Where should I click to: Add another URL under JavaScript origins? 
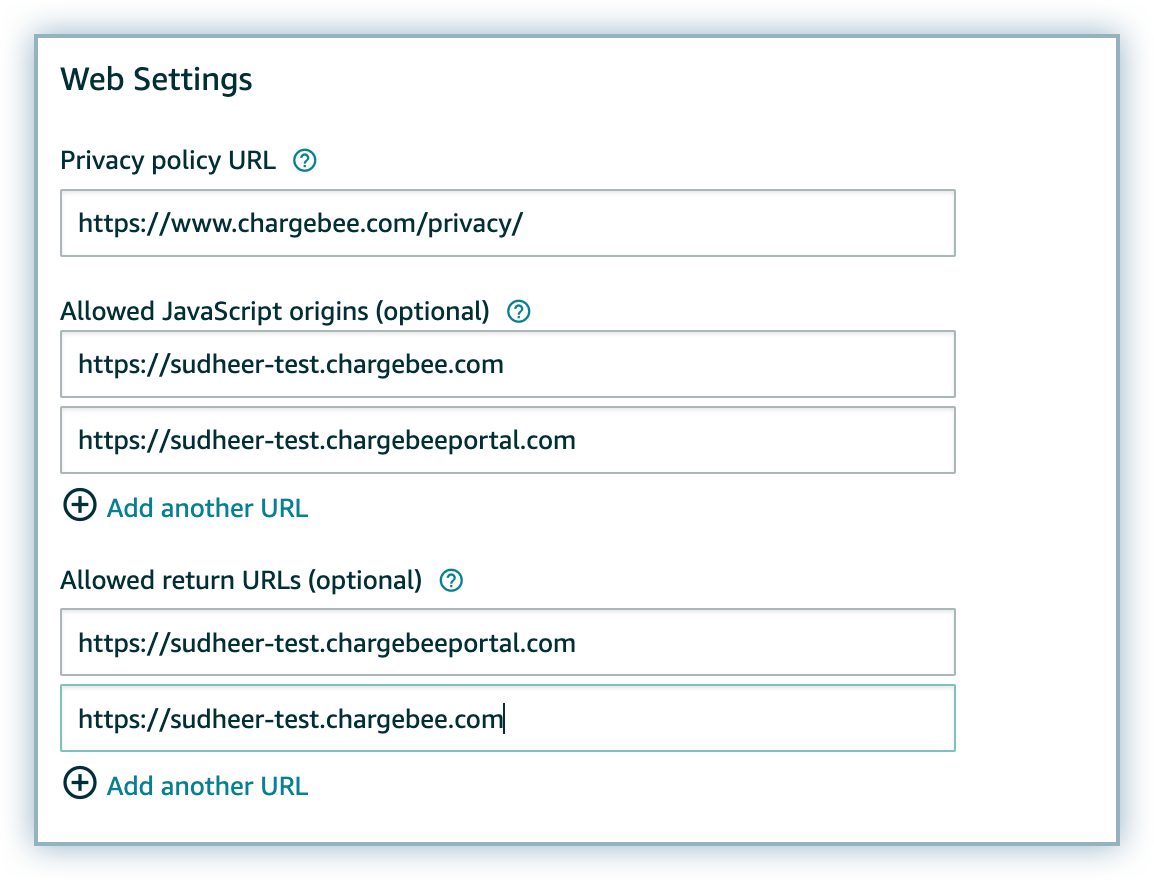coord(207,508)
